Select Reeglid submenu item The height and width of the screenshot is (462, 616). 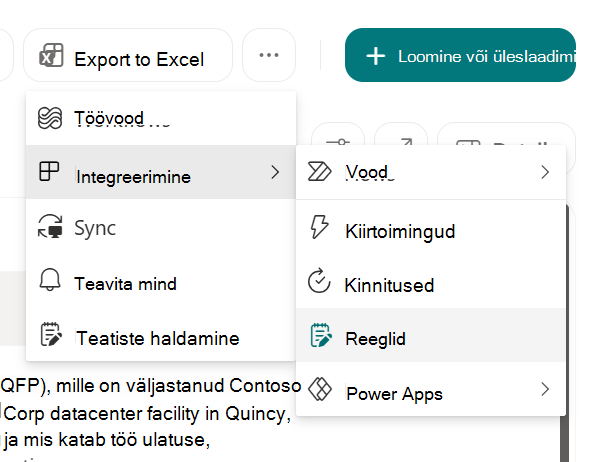[x=431, y=335]
